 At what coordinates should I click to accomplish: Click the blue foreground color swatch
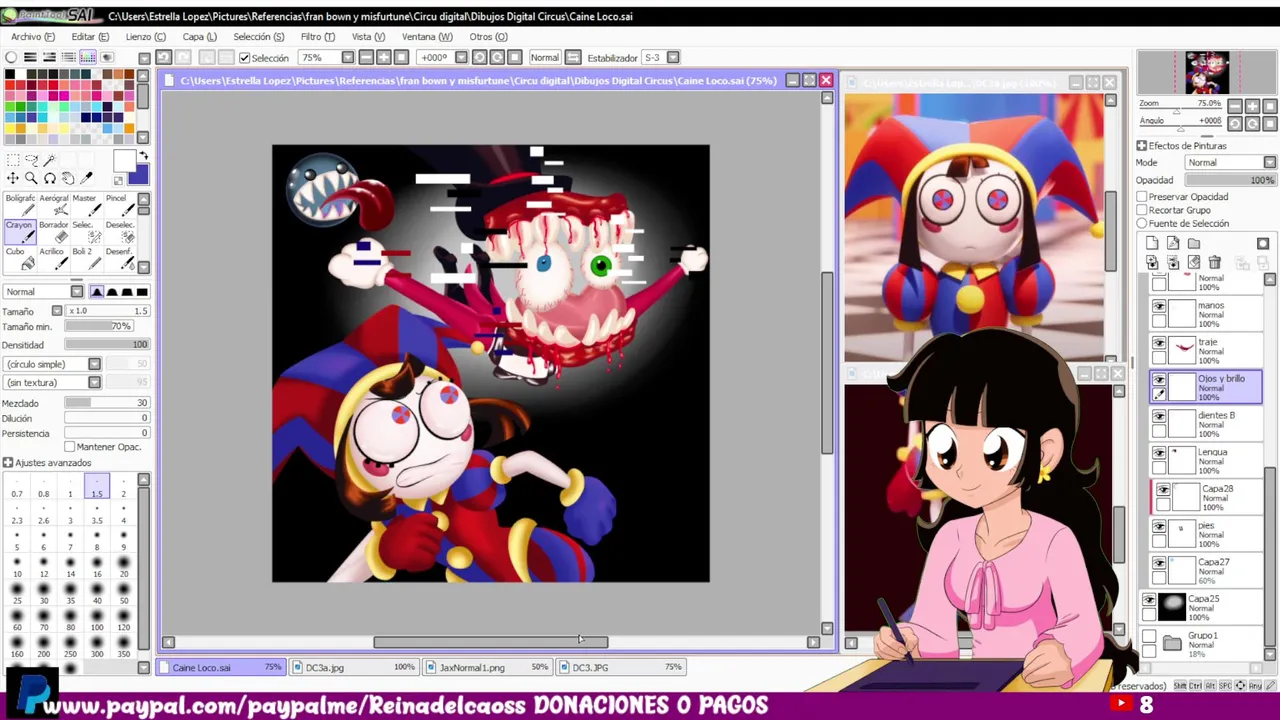(137, 175)
